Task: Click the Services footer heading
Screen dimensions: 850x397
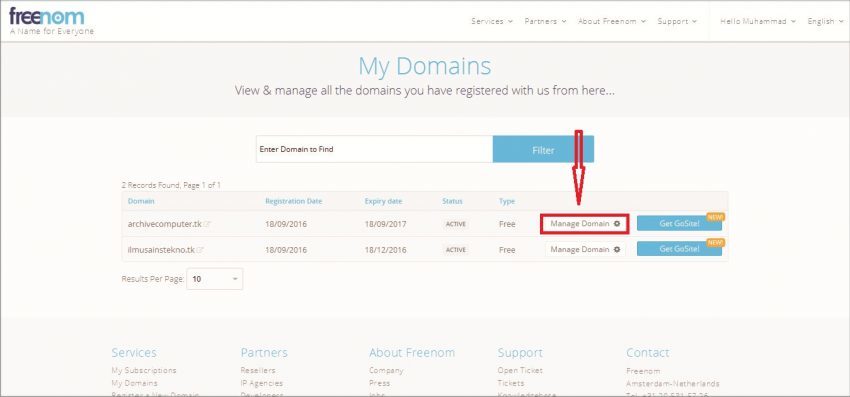Action: click(x=134, y=353)
